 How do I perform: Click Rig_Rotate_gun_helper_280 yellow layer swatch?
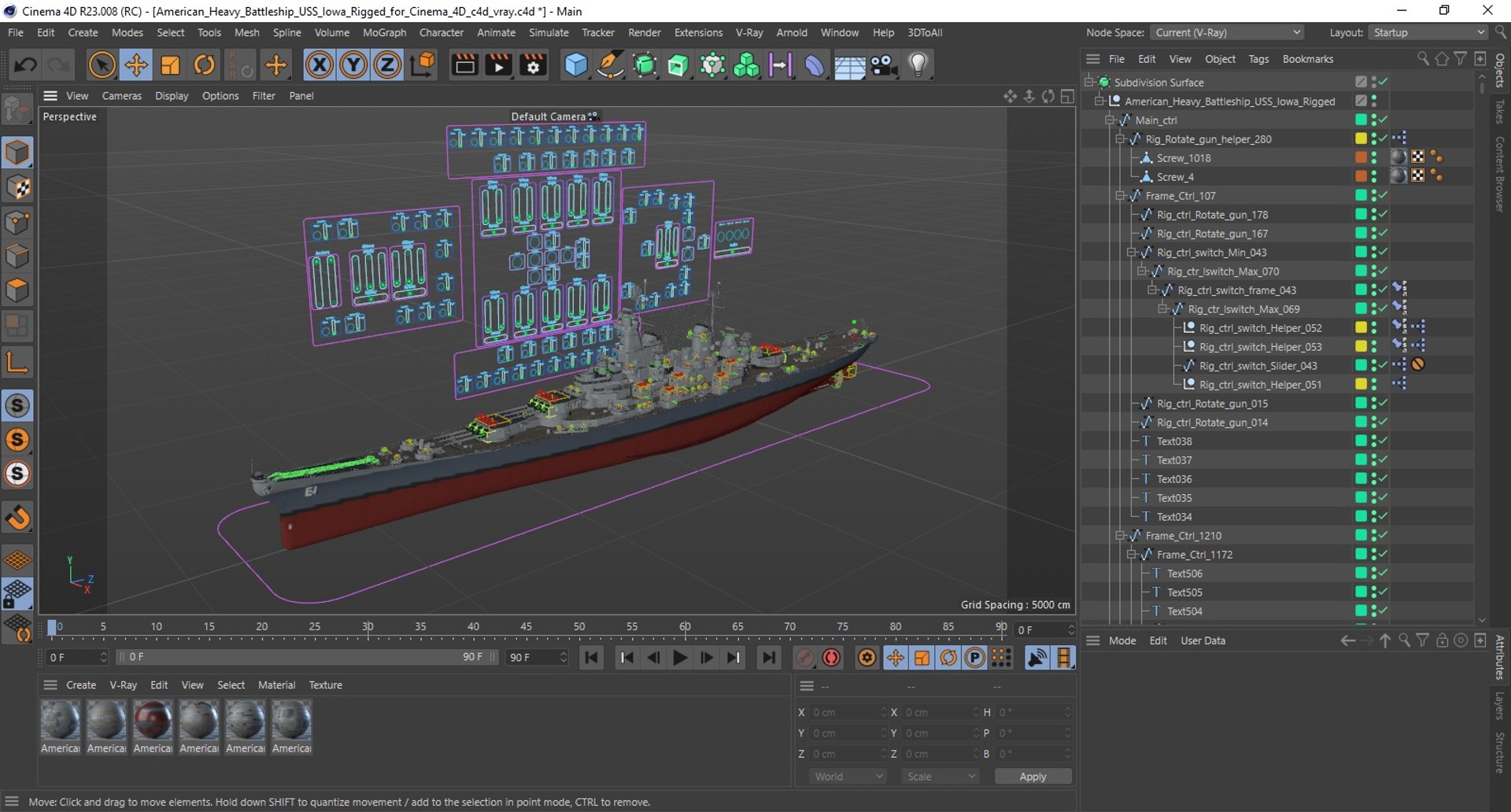[1361, 138]
